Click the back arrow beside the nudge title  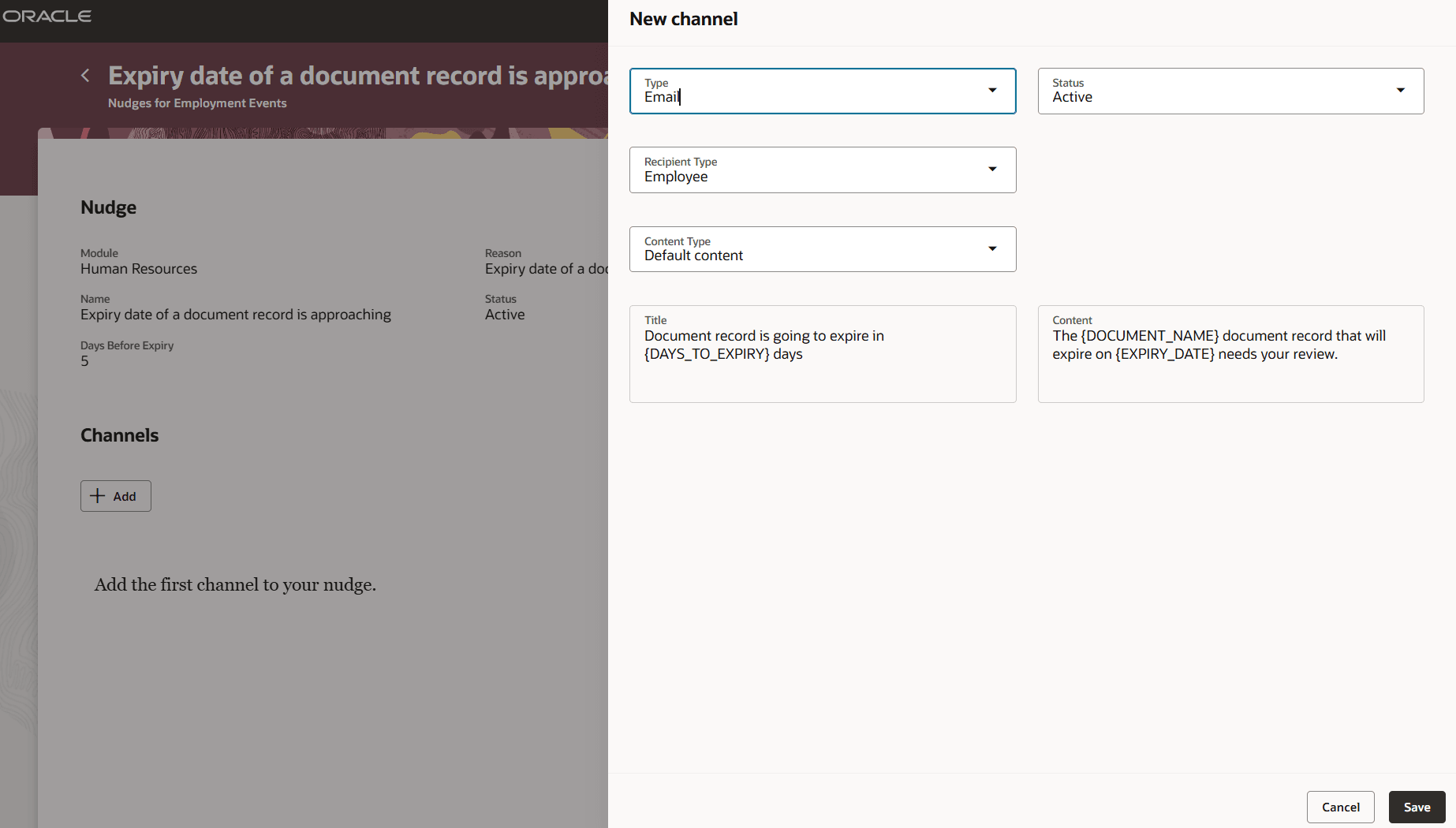tap(85, 76)
